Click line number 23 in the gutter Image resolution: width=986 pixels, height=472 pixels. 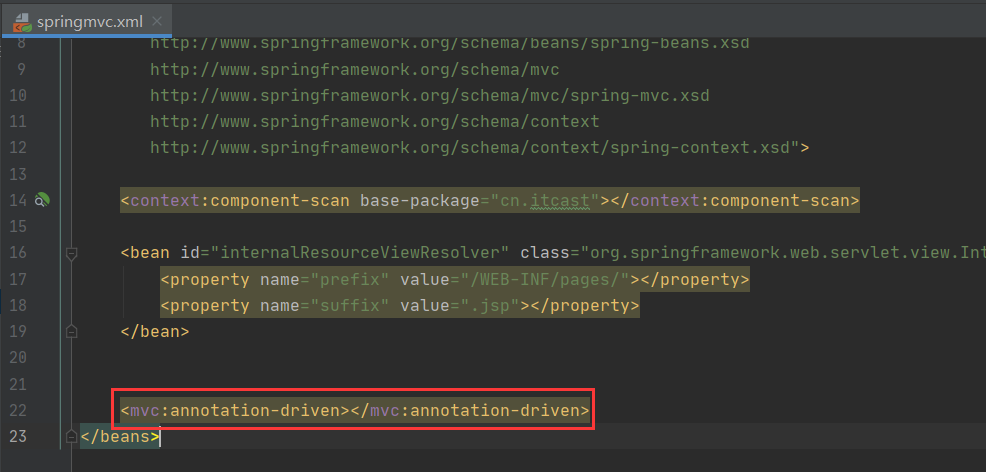click(x=18, y=436)
